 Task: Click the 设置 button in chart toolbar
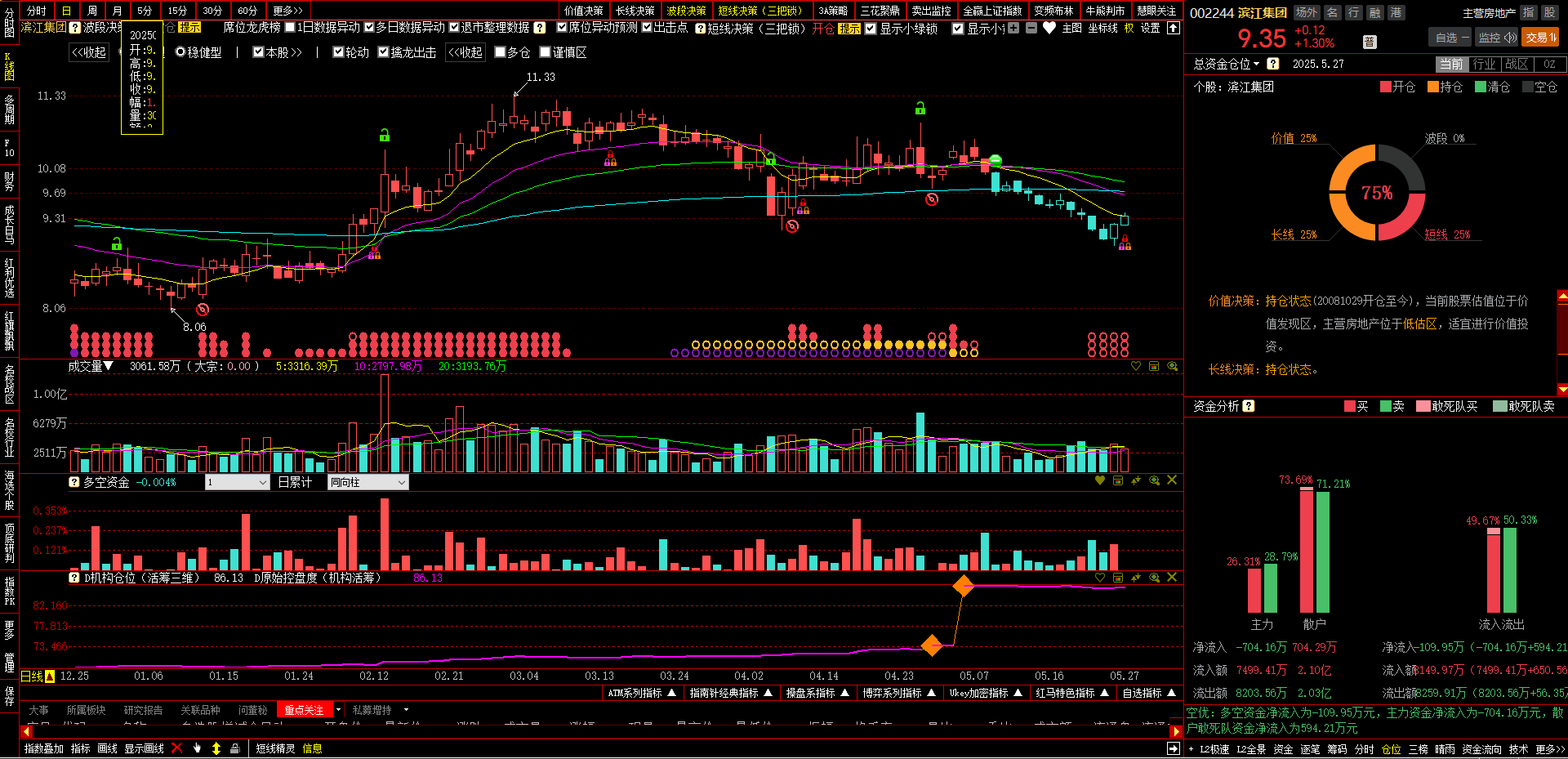[1150, 28]
